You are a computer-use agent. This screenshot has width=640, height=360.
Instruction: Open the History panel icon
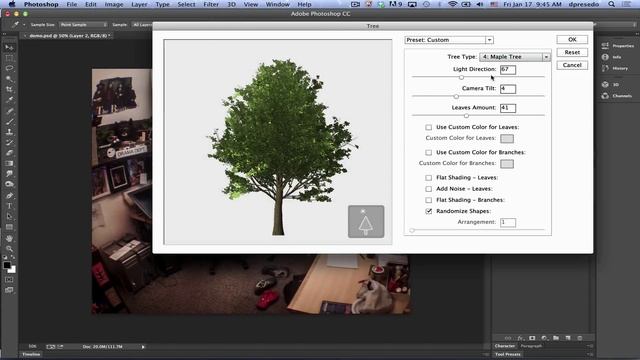click(x=605, y=68)
